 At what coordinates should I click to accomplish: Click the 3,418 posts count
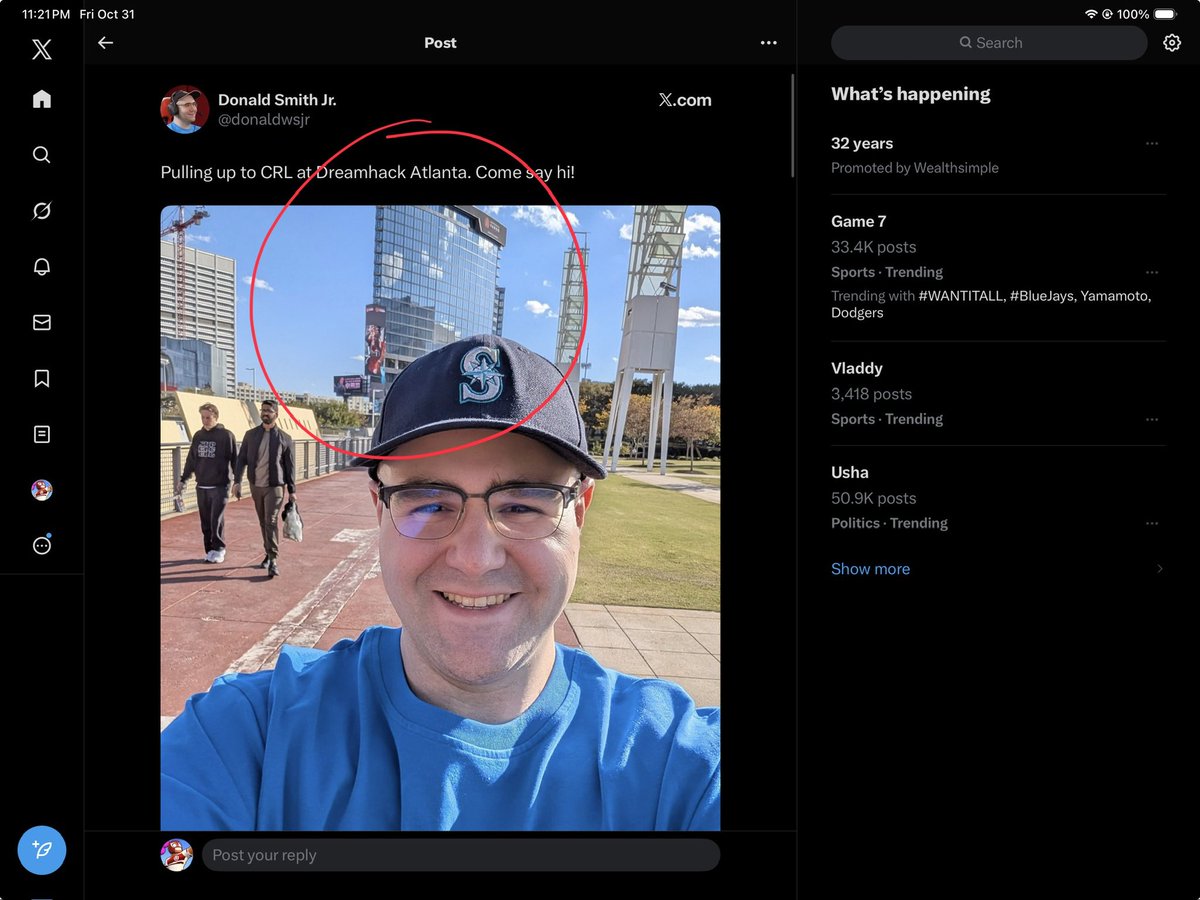pyautogui.click(x=871, y=394)
